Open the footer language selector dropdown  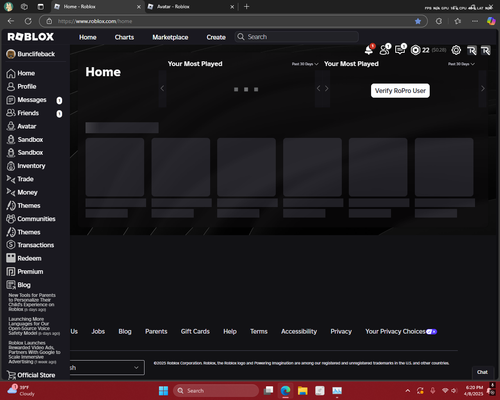tap(107, 368)
